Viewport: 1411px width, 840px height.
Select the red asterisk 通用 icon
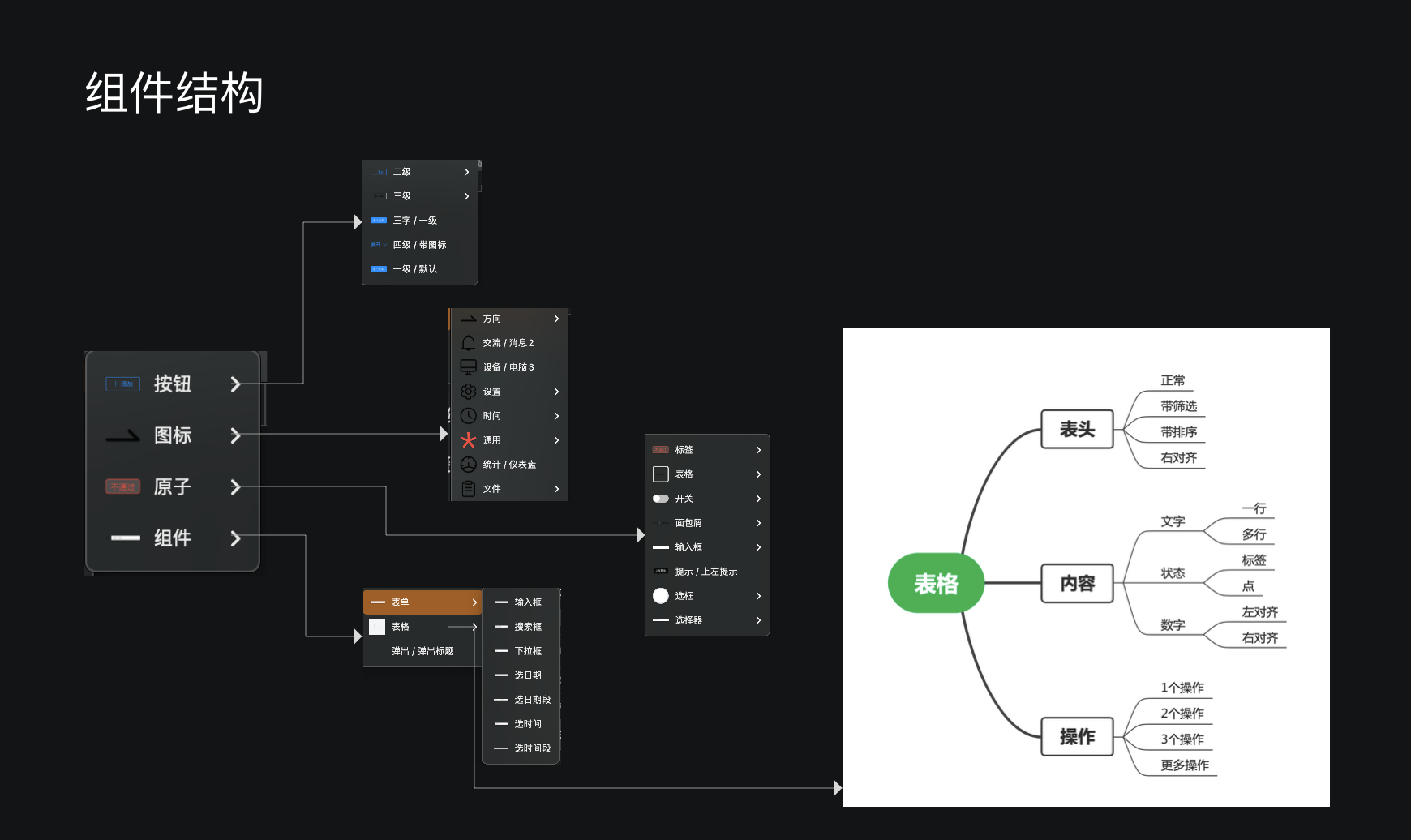(468, 440)
